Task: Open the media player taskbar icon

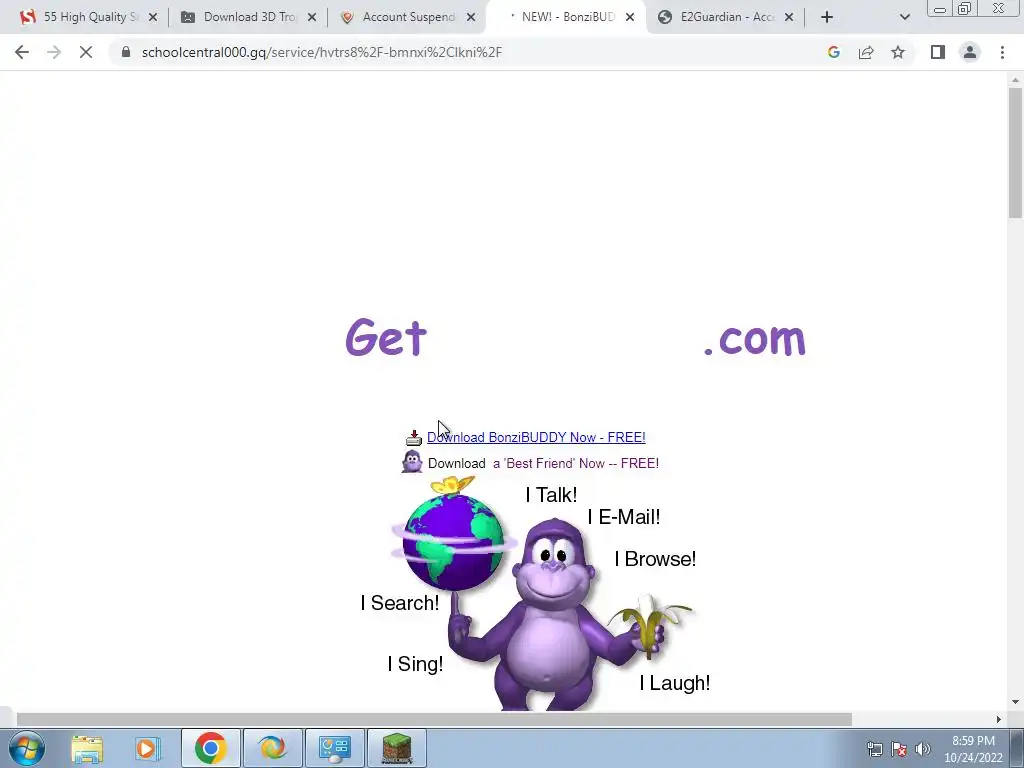Action: [x=148, y=748]
